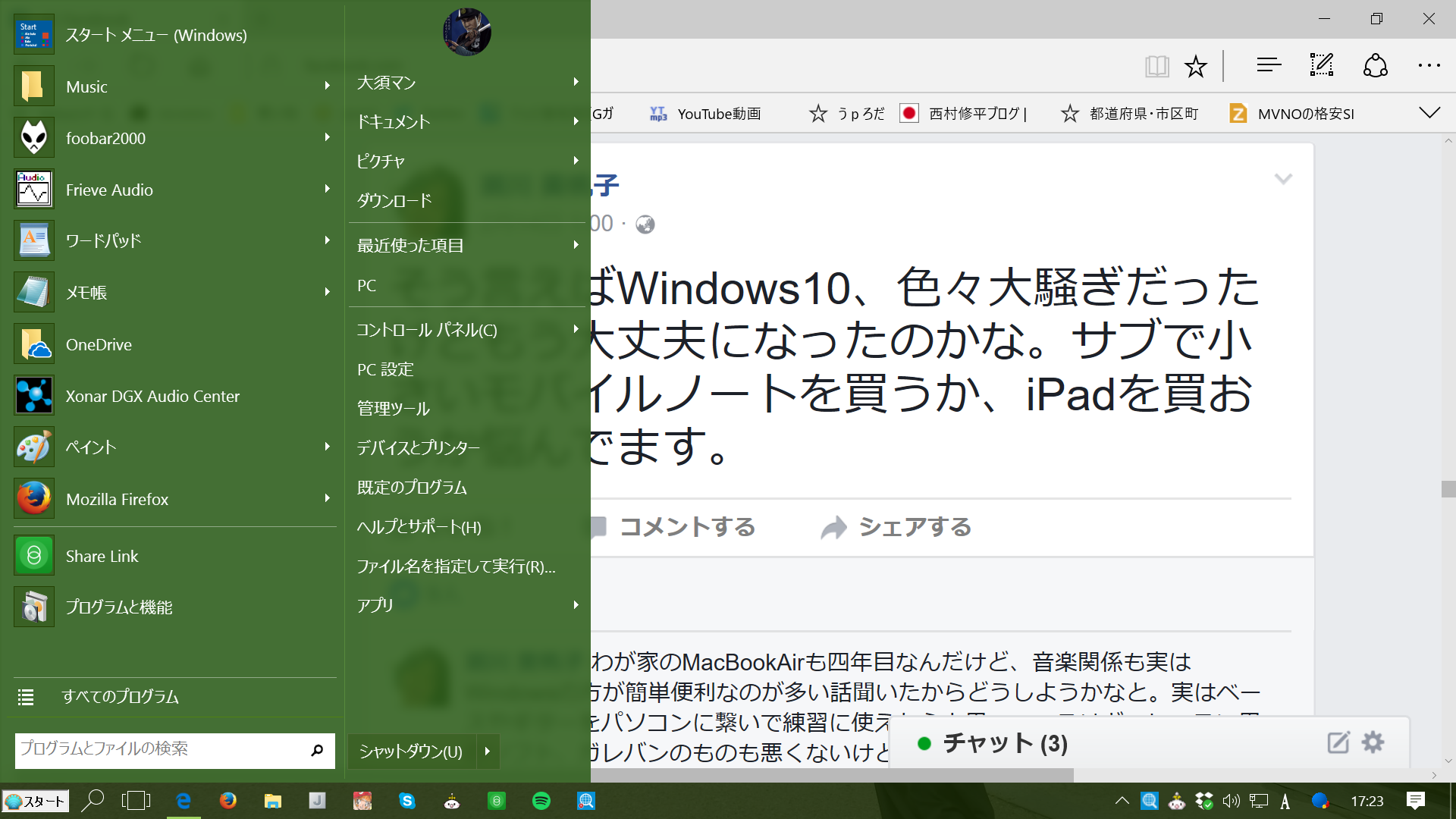Click the Skype taskbar icon
The image size is (1456, 819).
click(407, 801)
